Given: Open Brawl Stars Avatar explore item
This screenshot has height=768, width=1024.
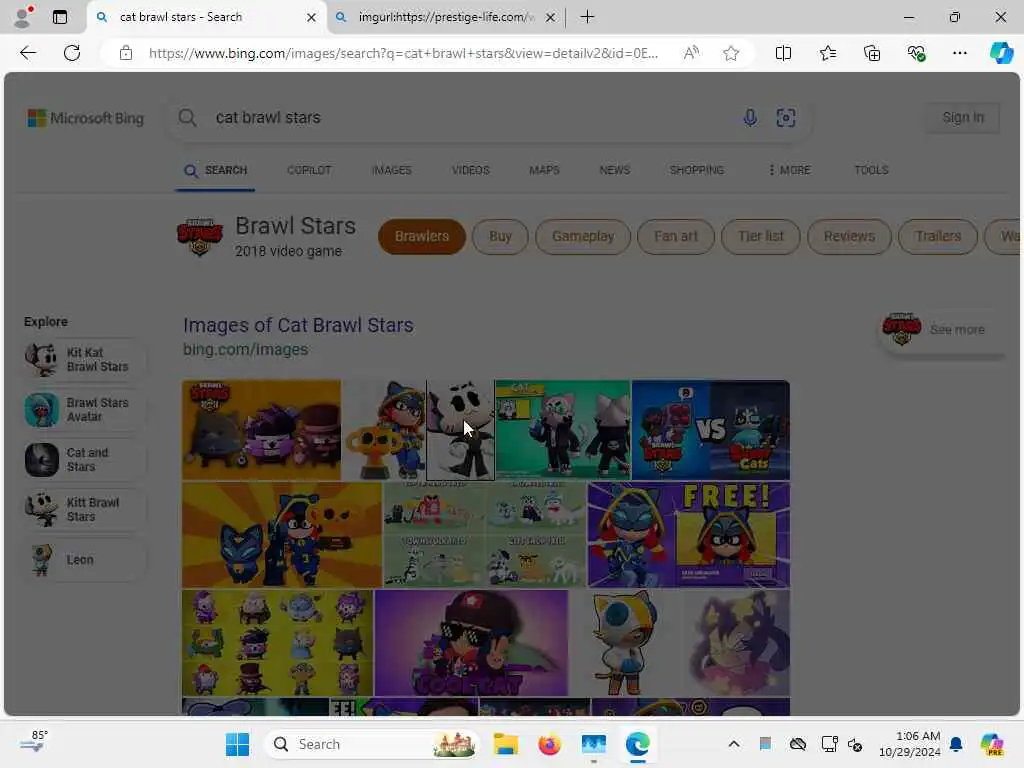Looking at the screenshot, I should [x=86, y=410].
